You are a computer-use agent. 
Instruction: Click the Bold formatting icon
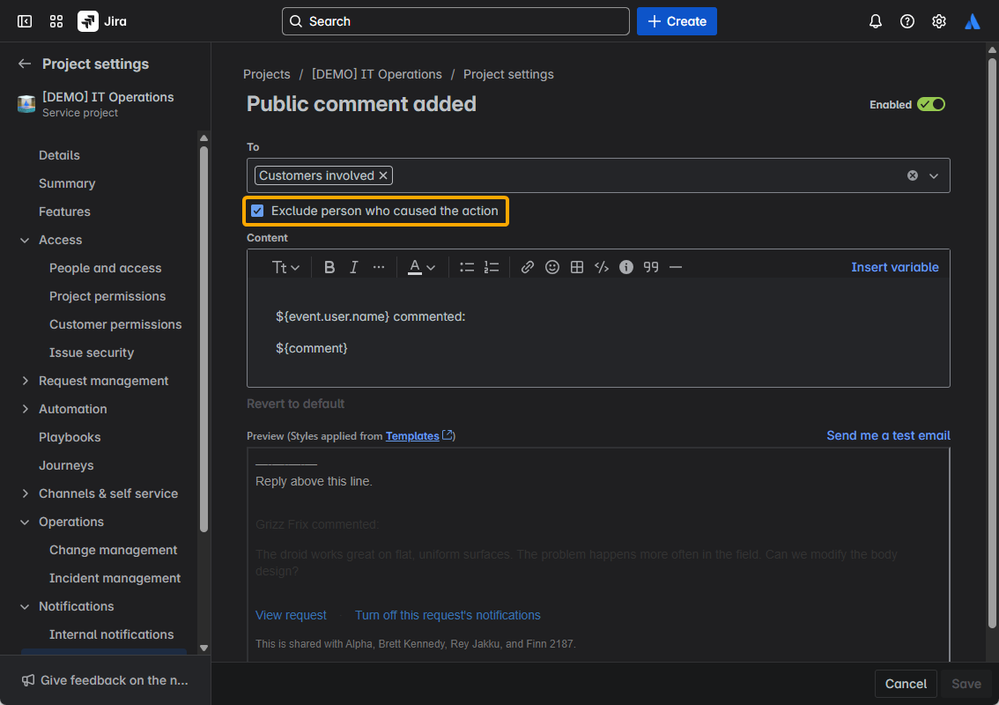click(x=329, y=267)
